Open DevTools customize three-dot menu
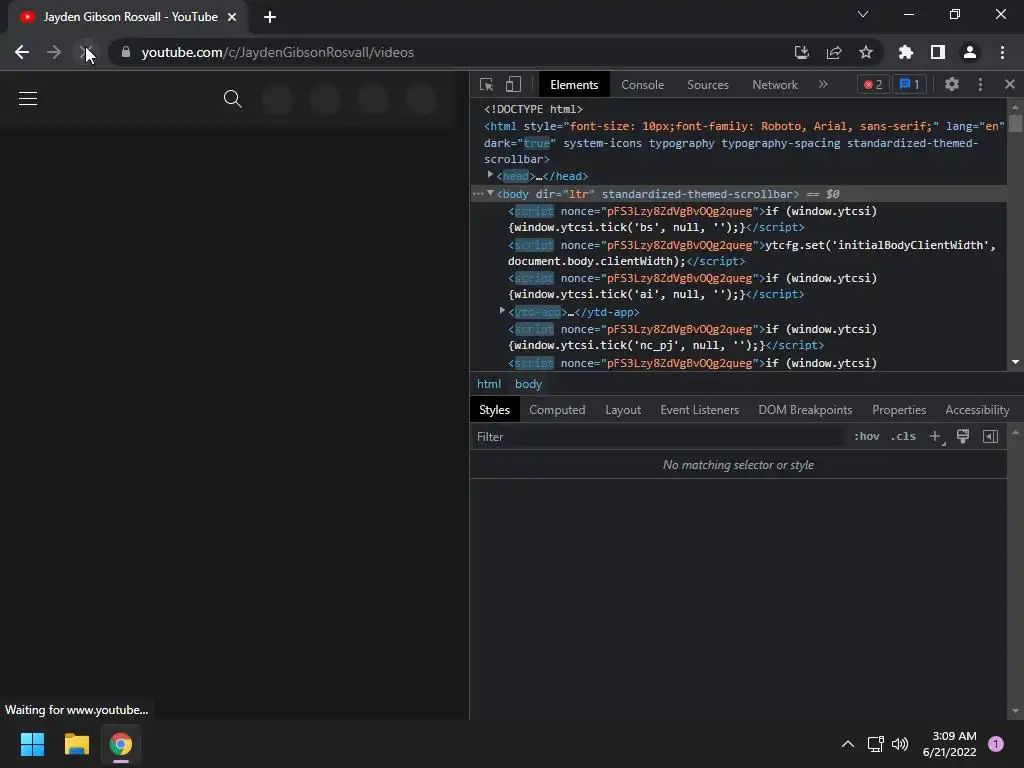Viewport: 1024px width, 768px height. point(980,84)
